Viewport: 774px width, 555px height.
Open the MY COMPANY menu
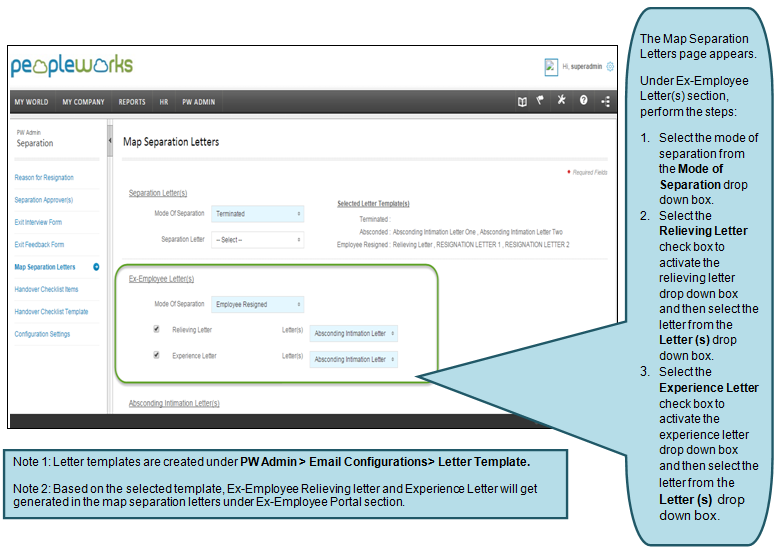point(83,102)
